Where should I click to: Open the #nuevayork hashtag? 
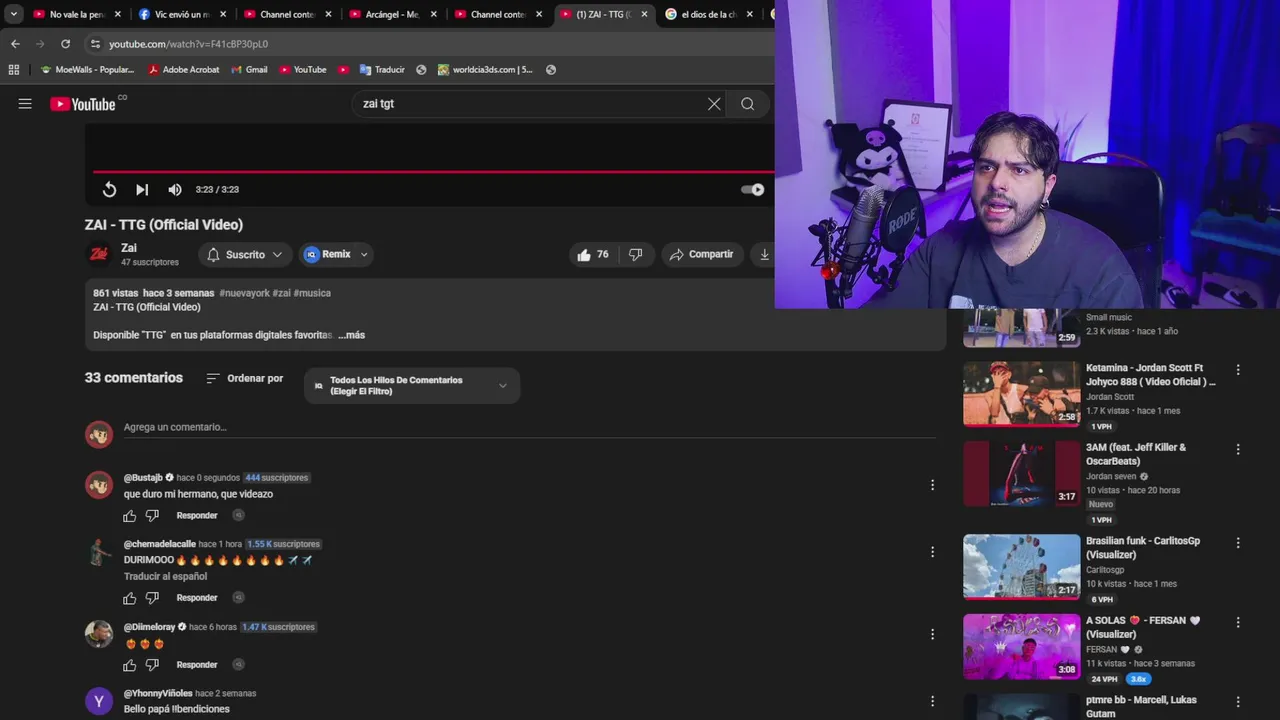tap(244, 293)
